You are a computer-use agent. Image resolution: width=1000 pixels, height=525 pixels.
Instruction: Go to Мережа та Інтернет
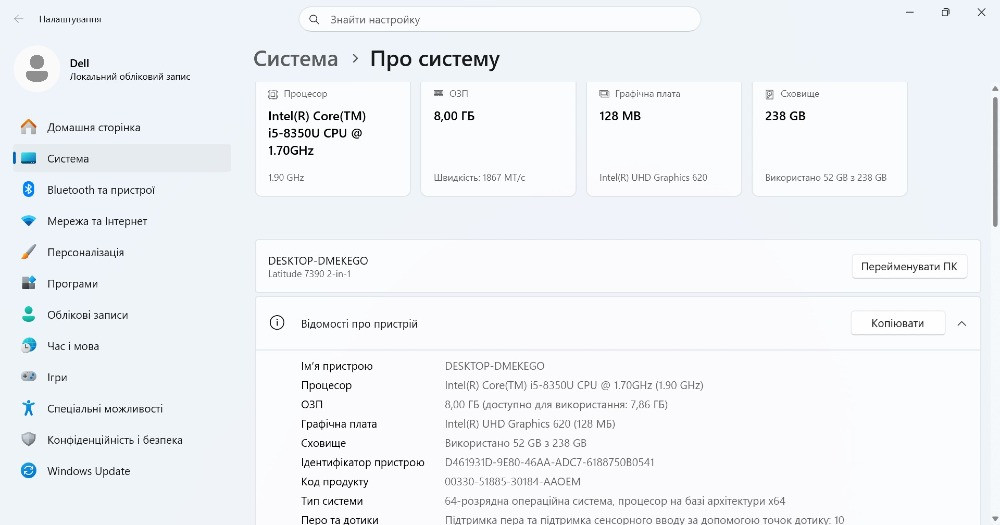tap(122, 221)
